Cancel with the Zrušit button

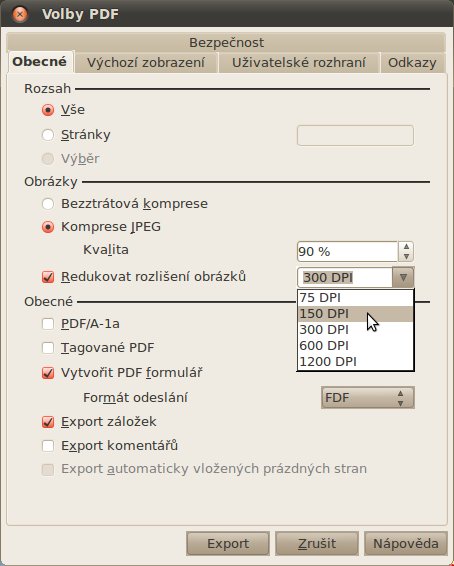317,543
